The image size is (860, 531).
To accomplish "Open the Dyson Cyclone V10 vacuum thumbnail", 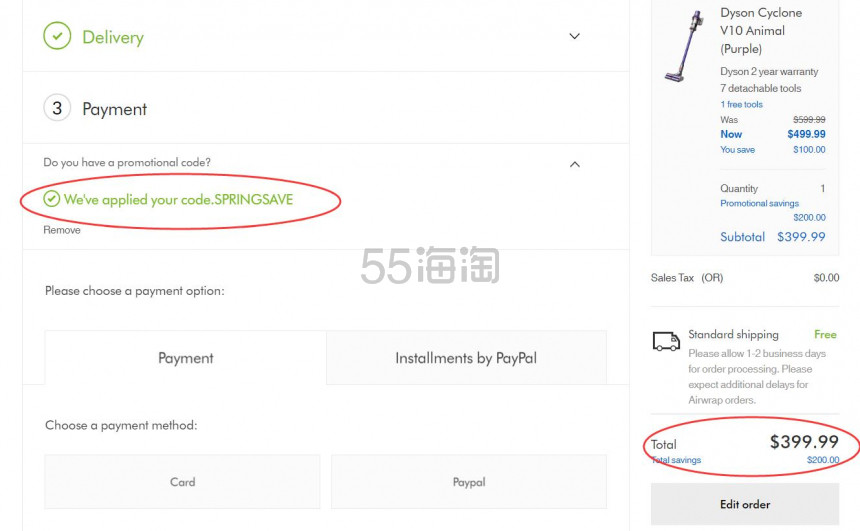I will pos(683,46).
